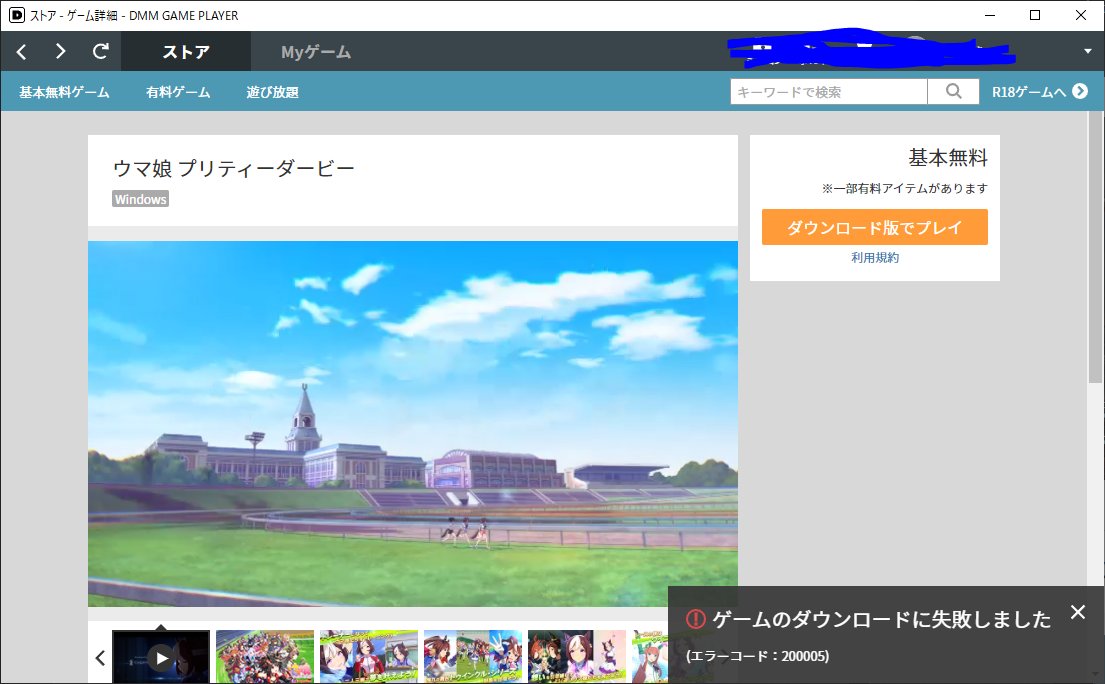The width and height of the screenshot is (1105, 684).
Task: Open 利用規約 link
Action: pyautogui.click(x=875, y=258)
